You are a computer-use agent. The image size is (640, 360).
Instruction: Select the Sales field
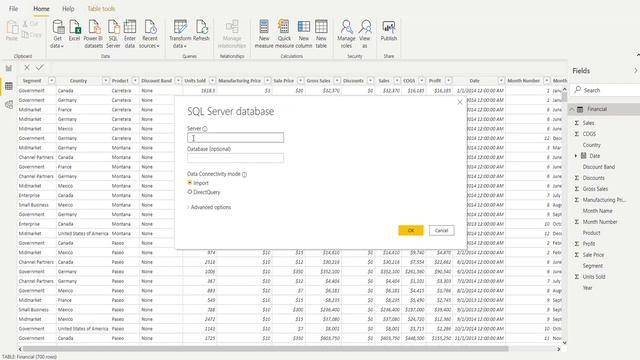tap(588, 123)
